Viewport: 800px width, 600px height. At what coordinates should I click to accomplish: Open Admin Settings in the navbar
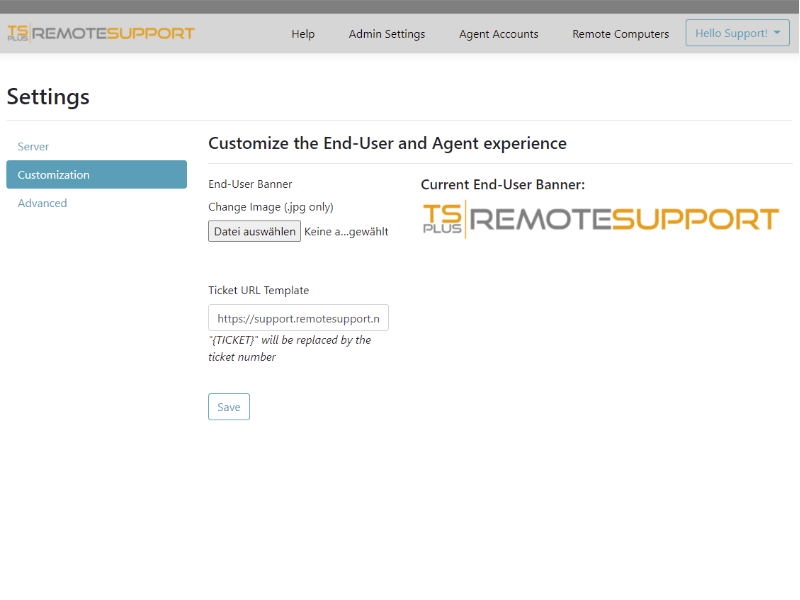pyautogui.click(x=387, y=34)
